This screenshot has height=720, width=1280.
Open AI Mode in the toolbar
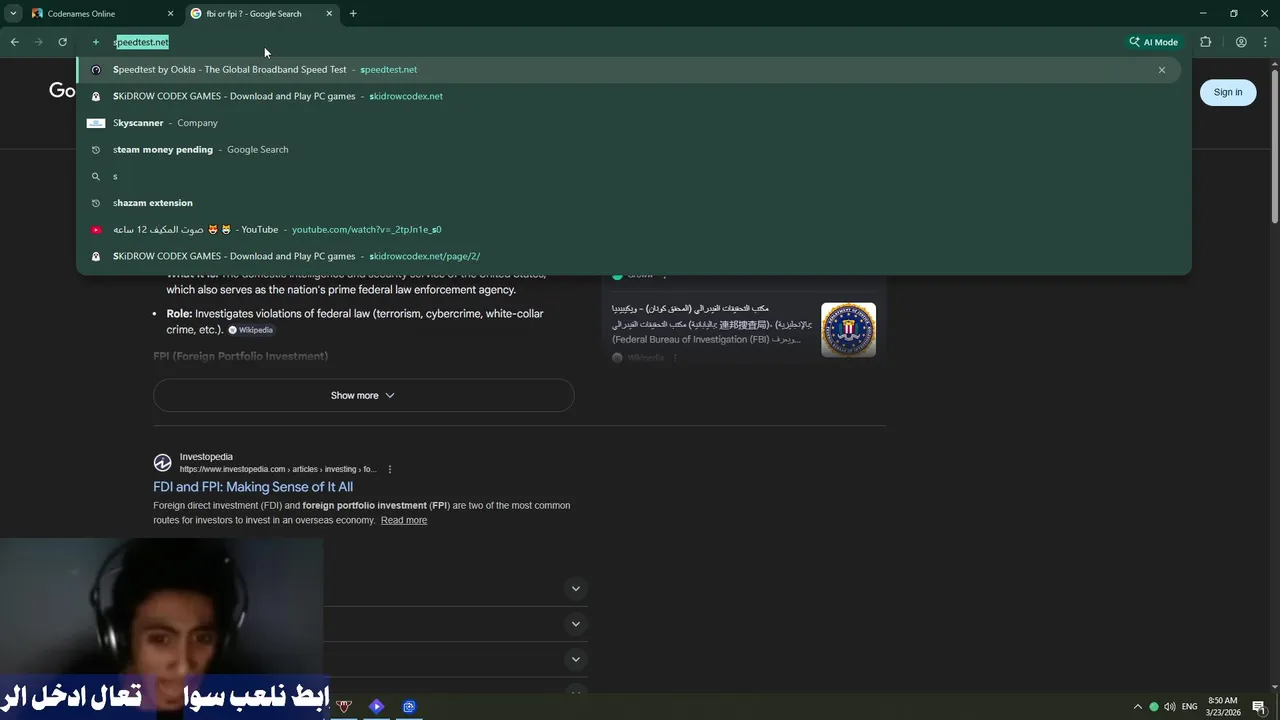1154,42
